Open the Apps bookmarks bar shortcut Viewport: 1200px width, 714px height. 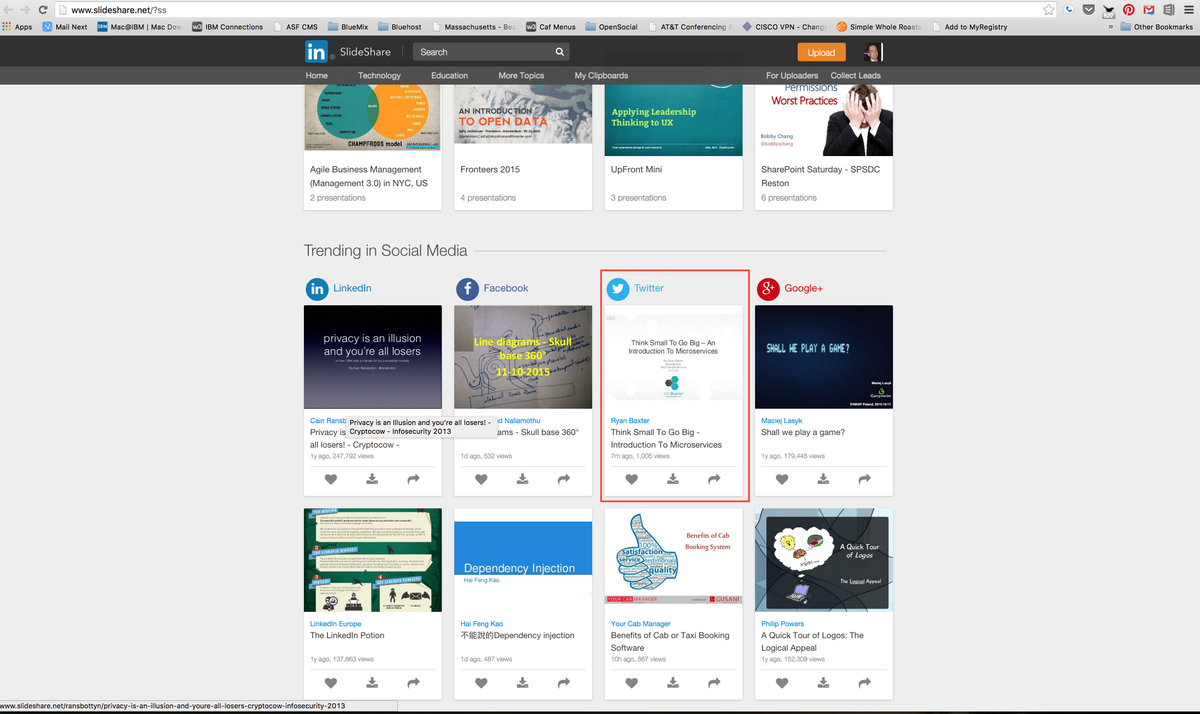tap(18, 27)
